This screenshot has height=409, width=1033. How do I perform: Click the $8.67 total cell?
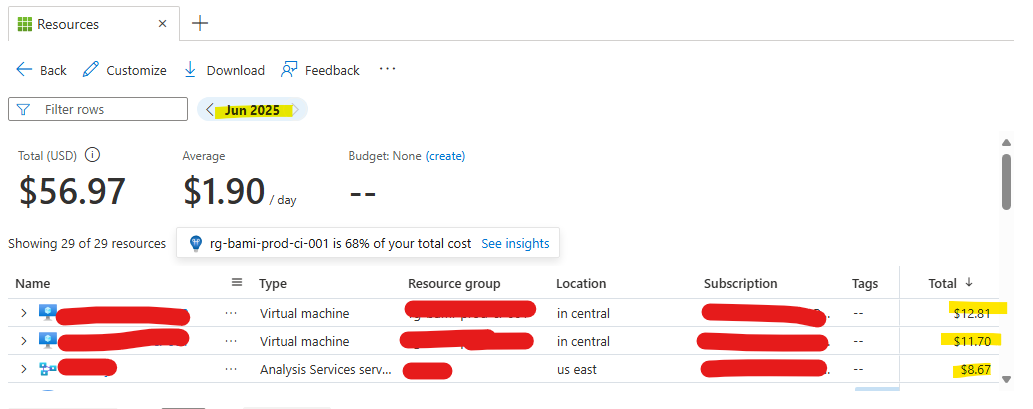click(x=975, y=369)
